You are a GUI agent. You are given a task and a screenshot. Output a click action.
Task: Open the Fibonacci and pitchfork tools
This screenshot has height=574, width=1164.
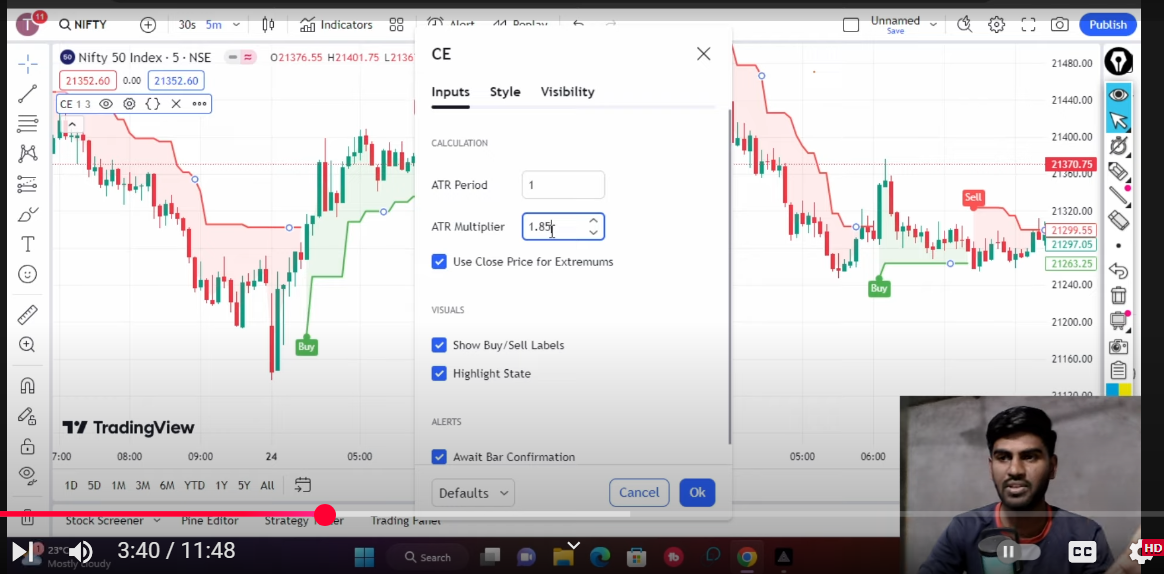[27, 123]
